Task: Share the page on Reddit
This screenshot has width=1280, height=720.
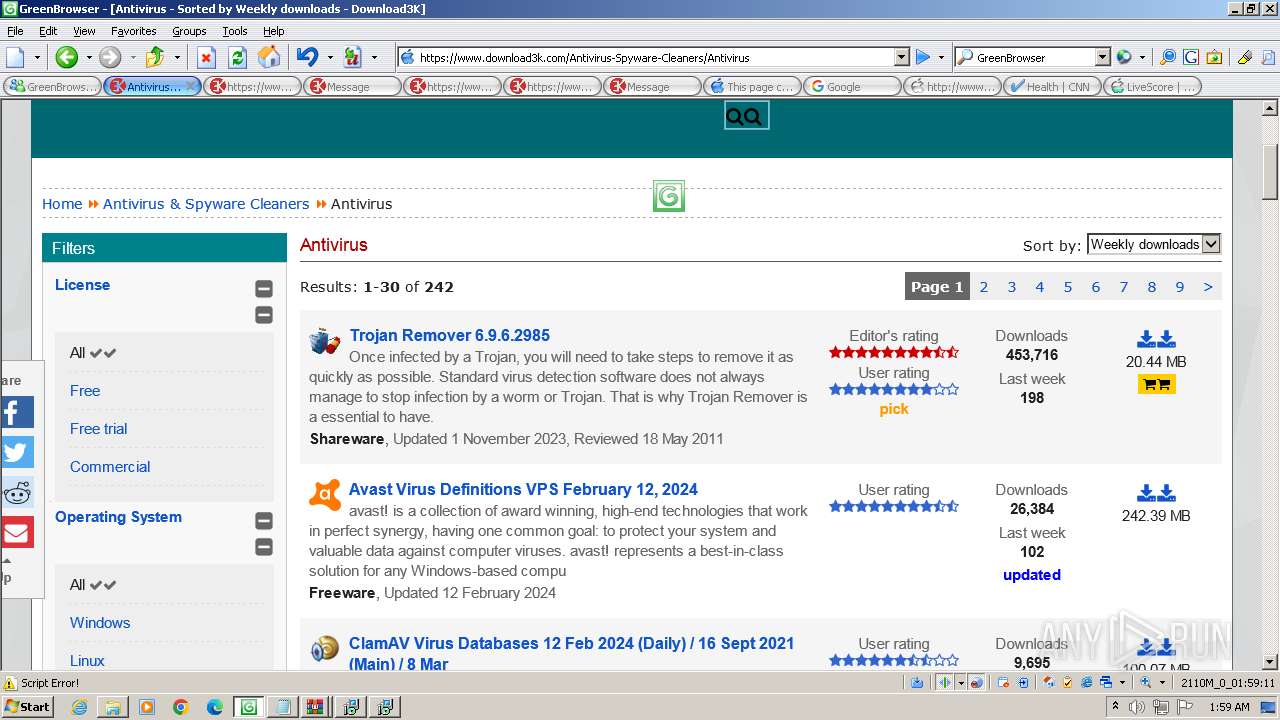Action: pyautogui.click(x=17, y=492)
